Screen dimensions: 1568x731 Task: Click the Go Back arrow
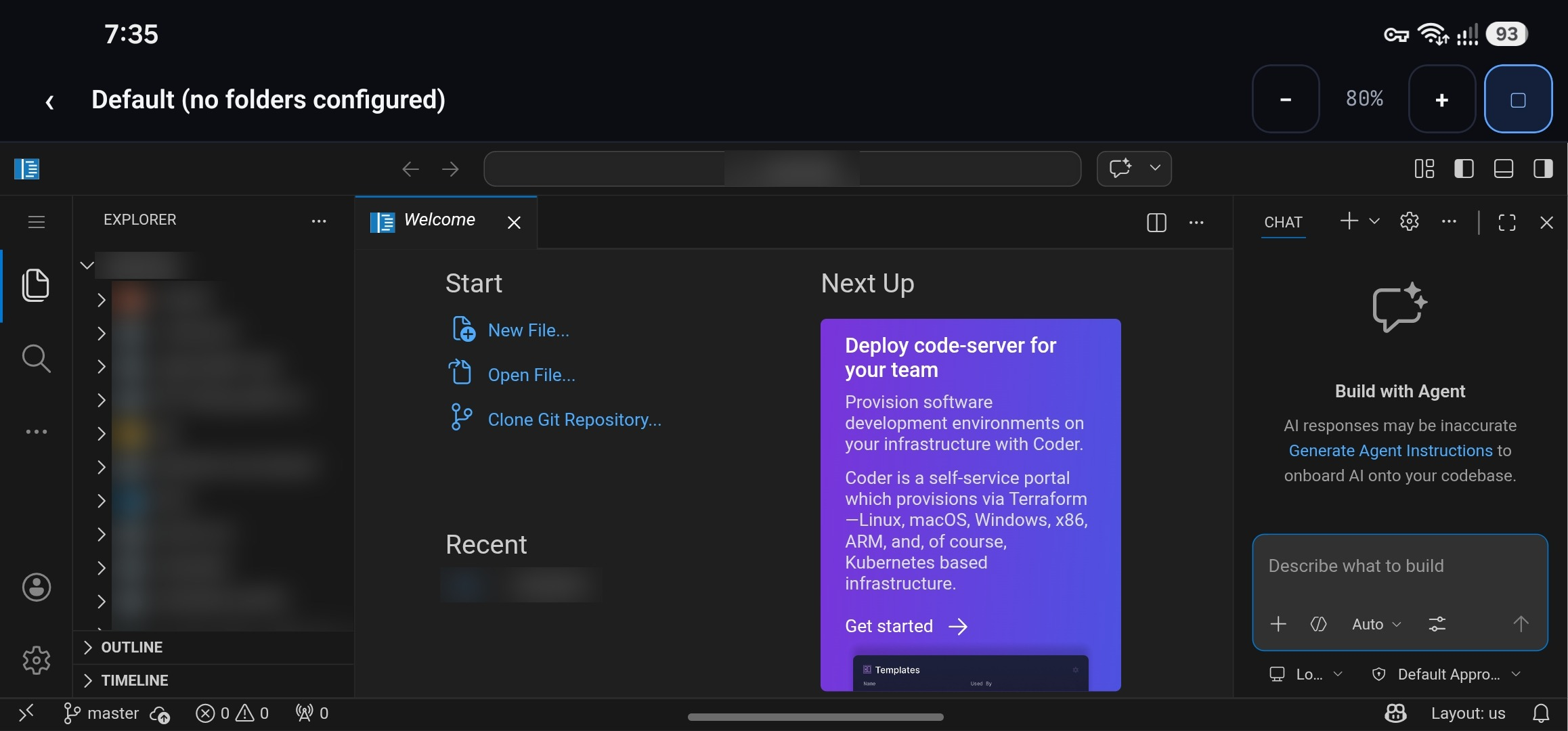(x=411, y=169)
